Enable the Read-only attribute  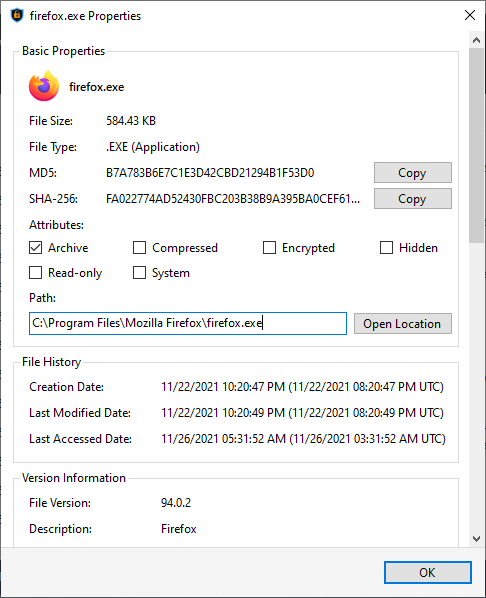click(35, 273)
